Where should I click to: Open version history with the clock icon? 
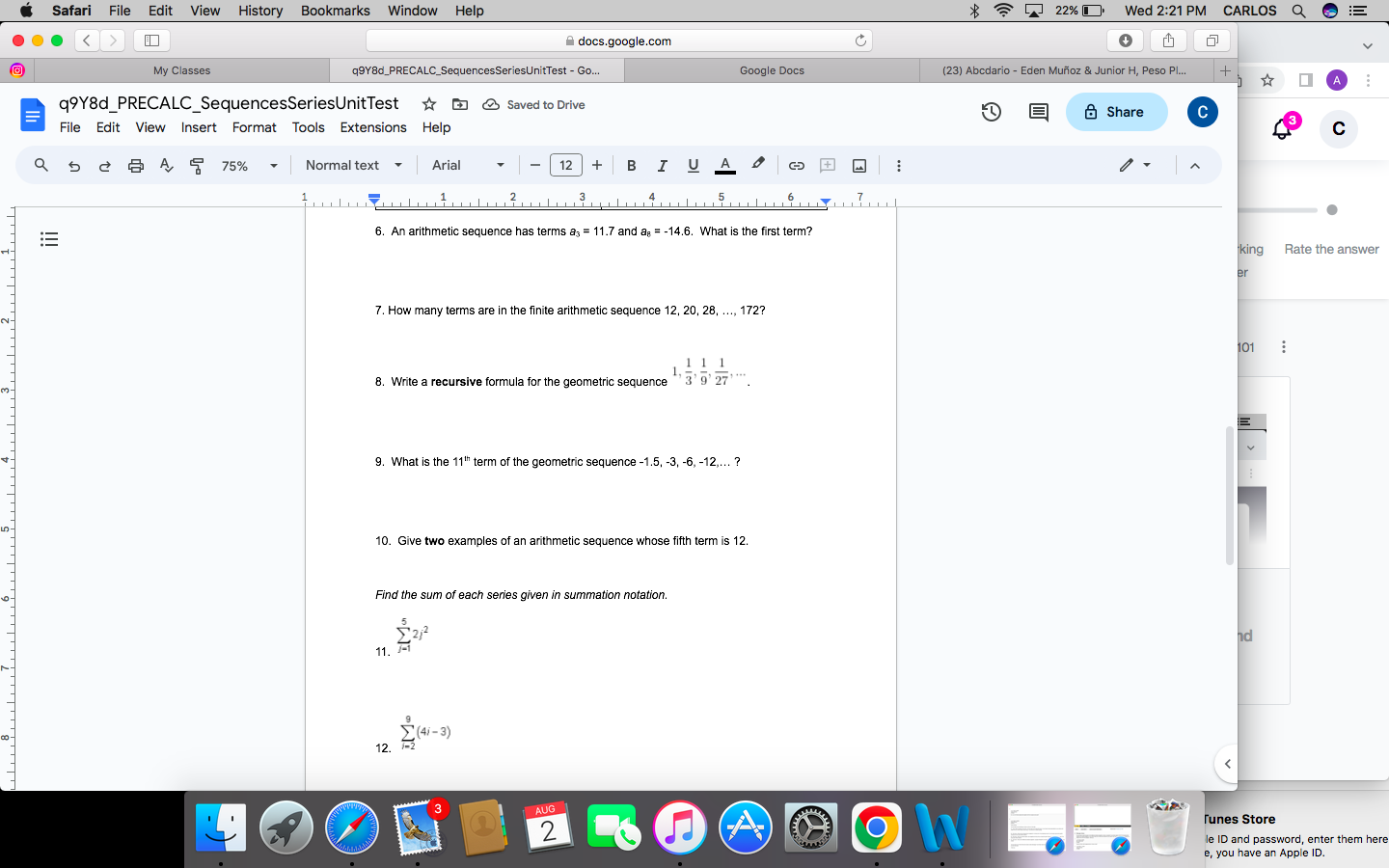tap(991, 112)
